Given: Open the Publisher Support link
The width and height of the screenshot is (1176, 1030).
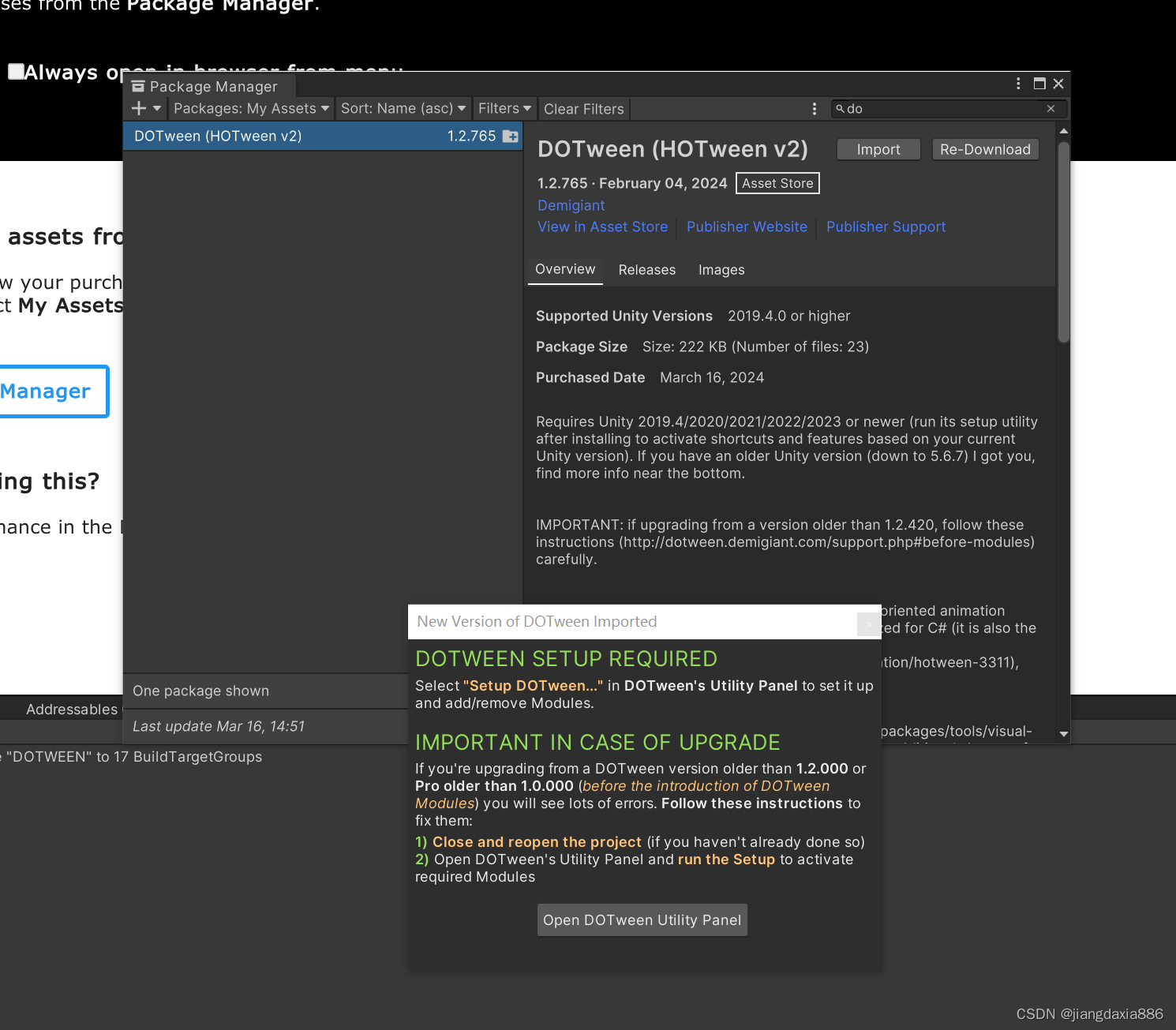Looking at the screenshot, I should tap(886, 227).
